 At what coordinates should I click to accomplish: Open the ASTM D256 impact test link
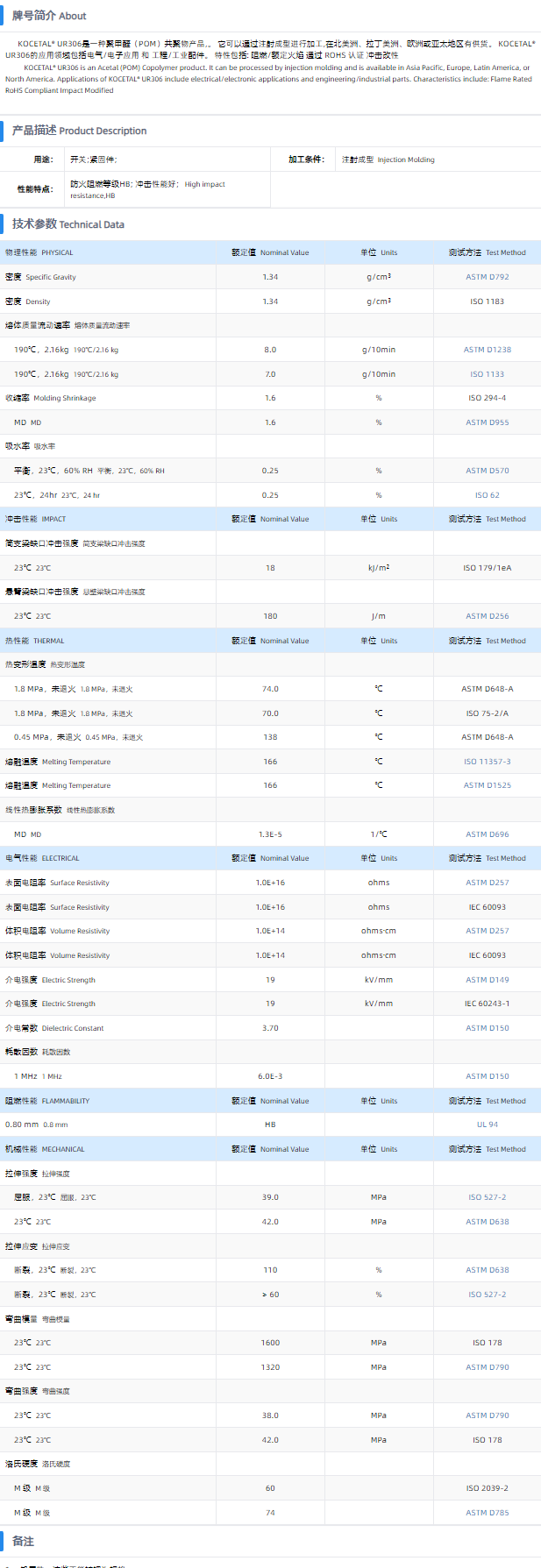pyautogui.click(x=487, y=616)
